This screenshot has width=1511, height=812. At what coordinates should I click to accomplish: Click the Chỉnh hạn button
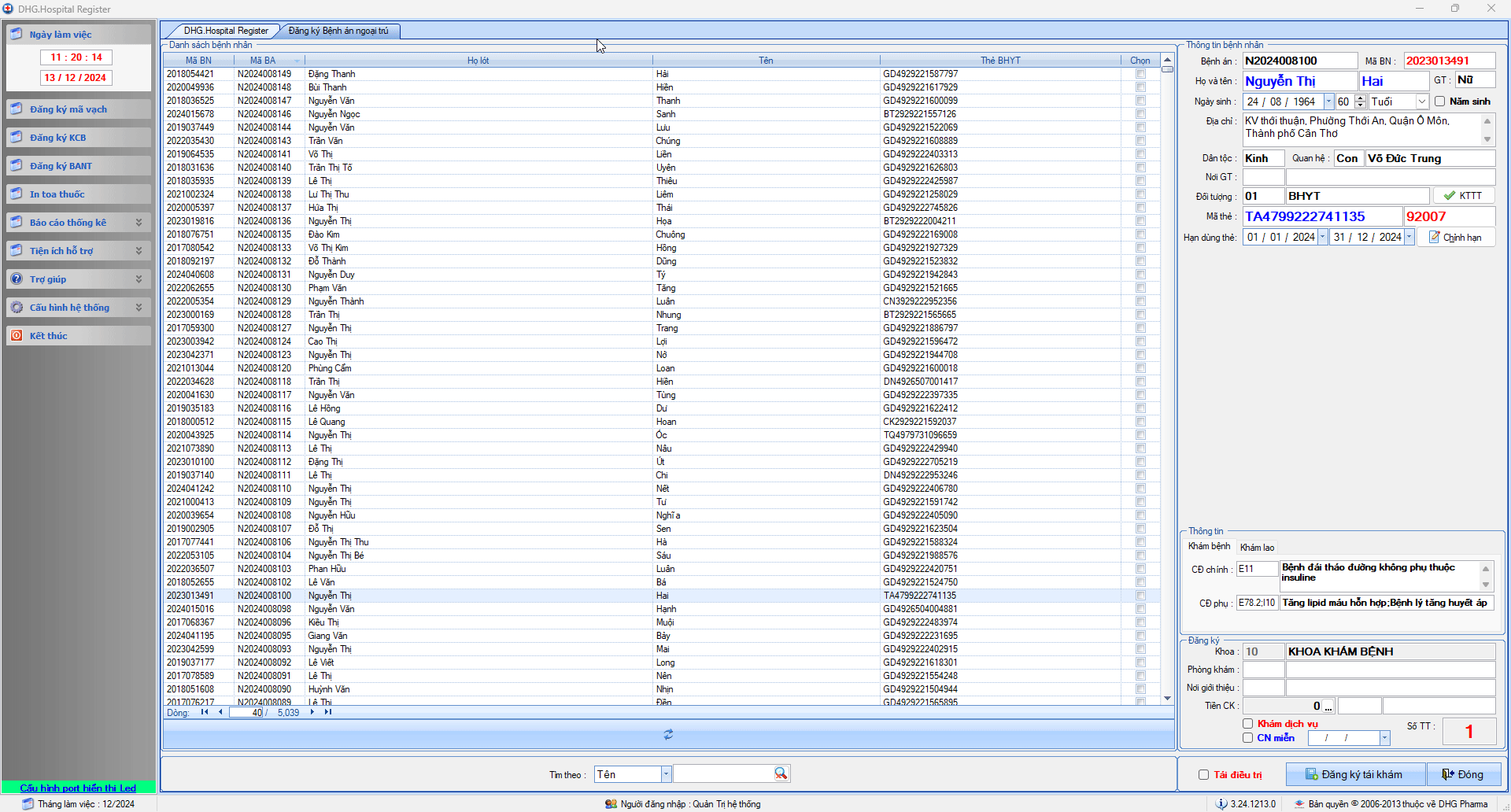click(1455, 237)
